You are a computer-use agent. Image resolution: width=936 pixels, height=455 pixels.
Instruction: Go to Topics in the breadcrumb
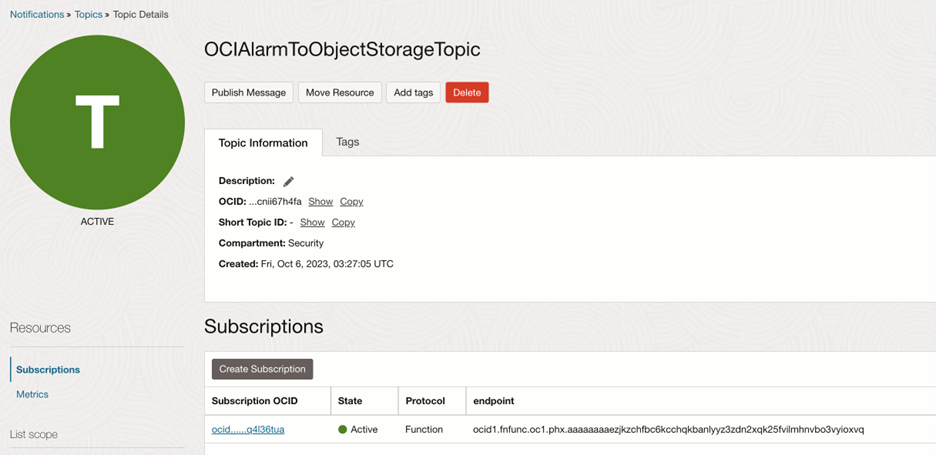click(89, 15)
